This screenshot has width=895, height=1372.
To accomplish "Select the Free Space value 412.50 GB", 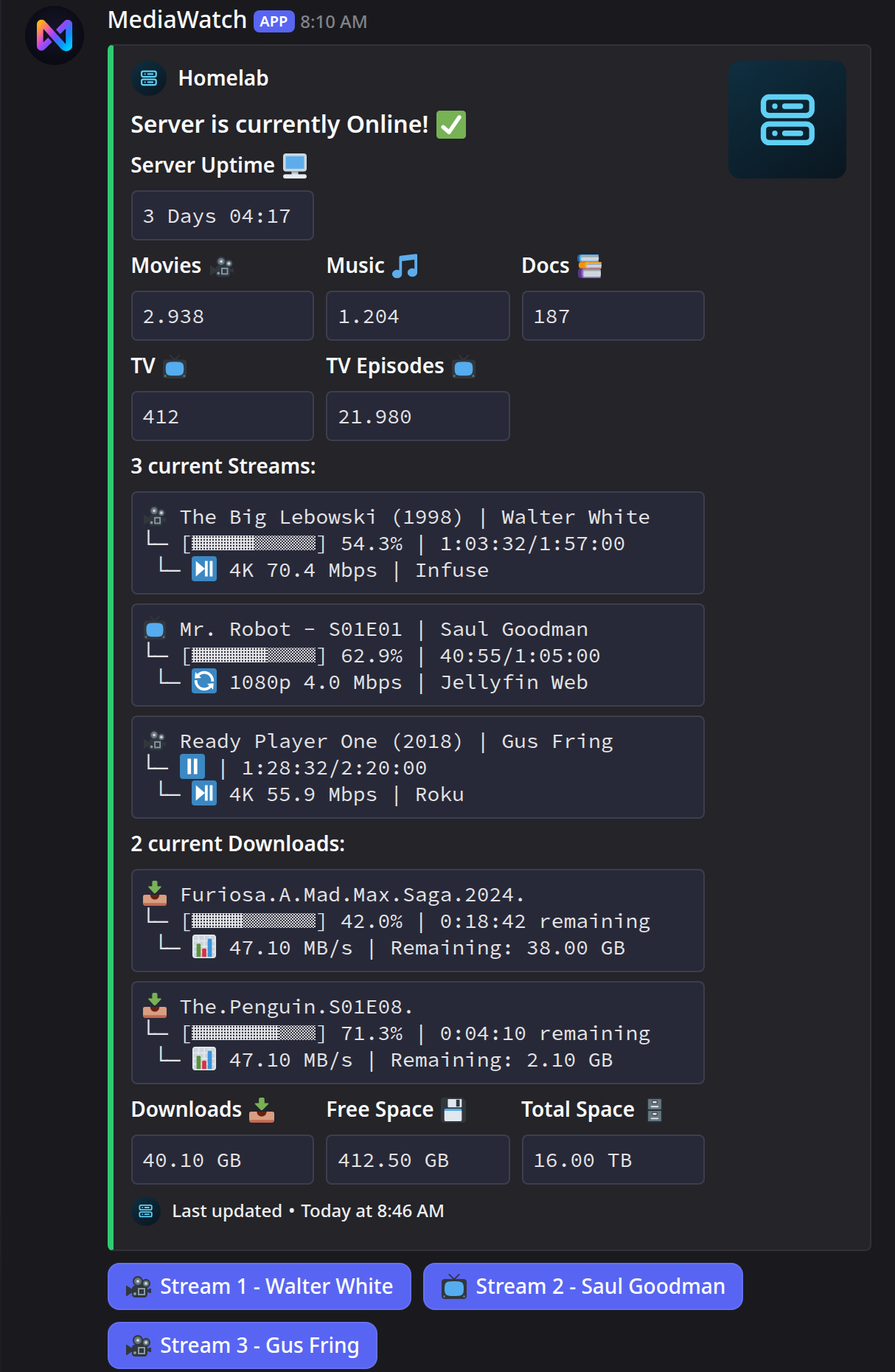I will tap(394, 1160).
